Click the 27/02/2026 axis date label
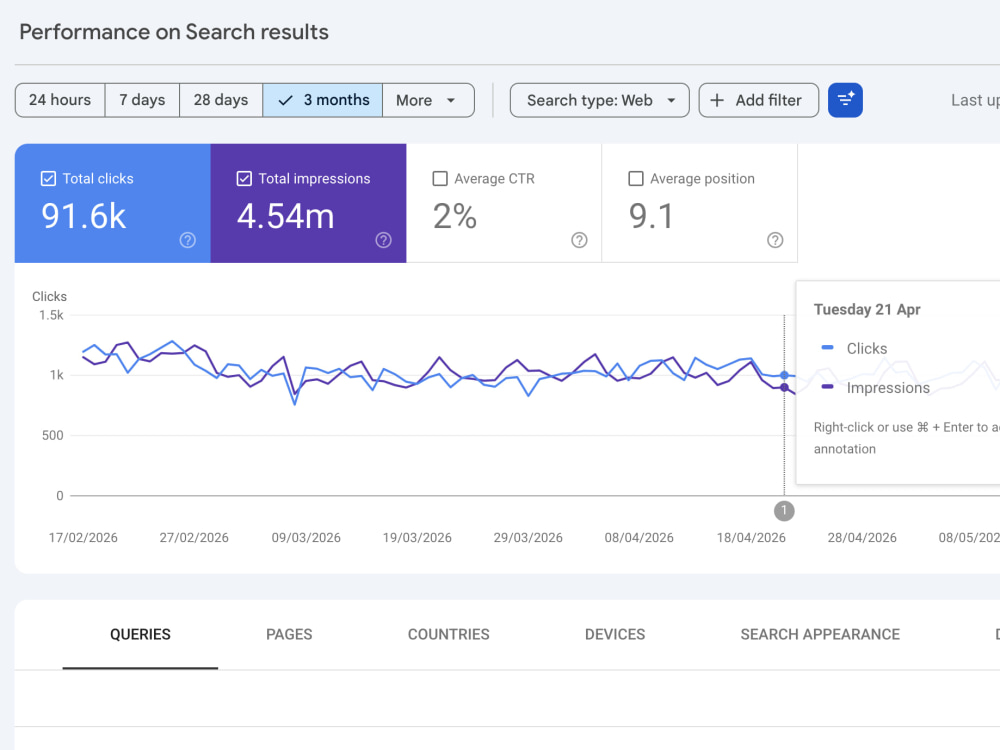1000x750 pixels. click(x=194, y=538)
